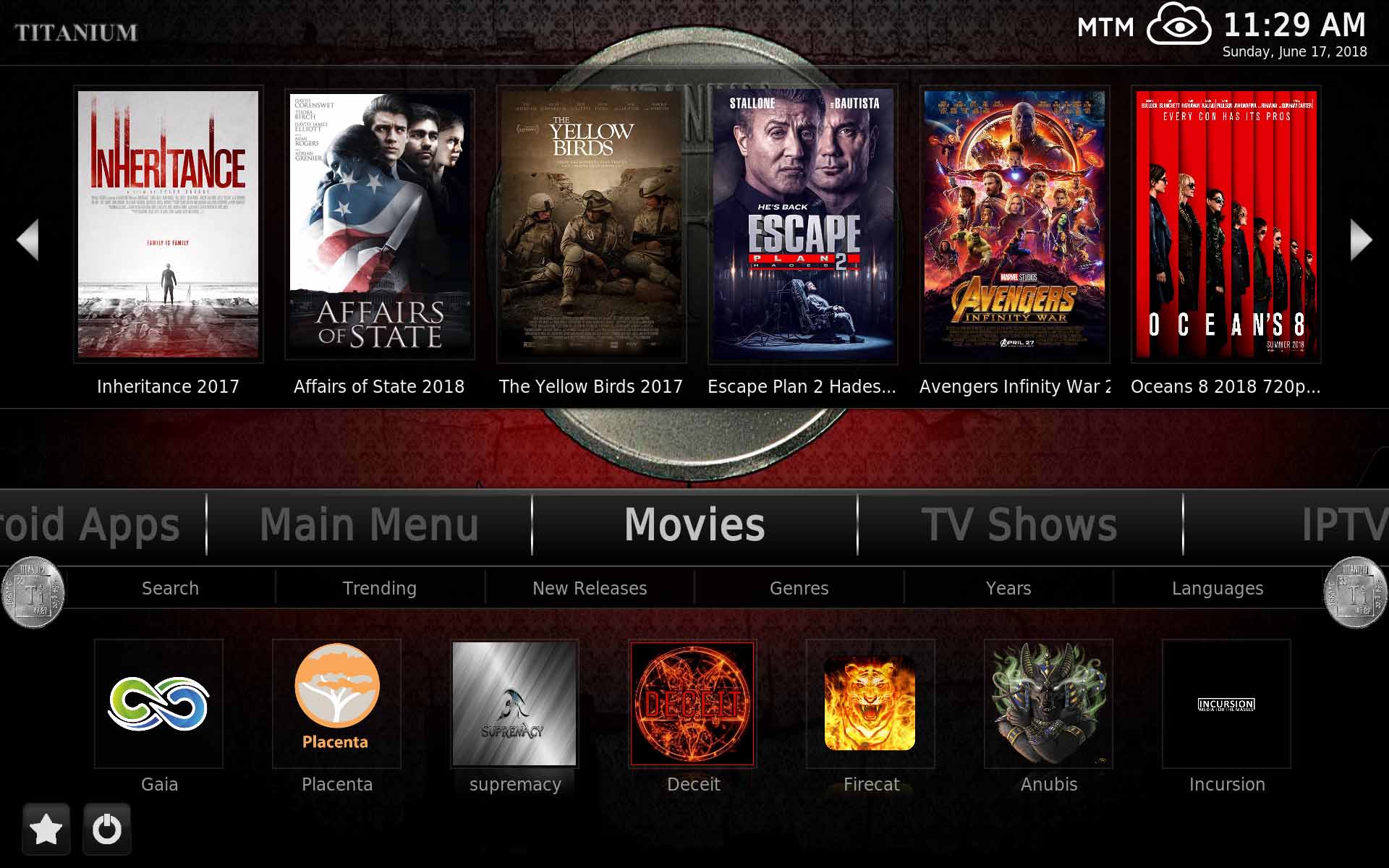Image resolution: width=1389 pixels, height=868 pixels.
Task: Click the Trending filter button
Action: click(x=380, y=588)
